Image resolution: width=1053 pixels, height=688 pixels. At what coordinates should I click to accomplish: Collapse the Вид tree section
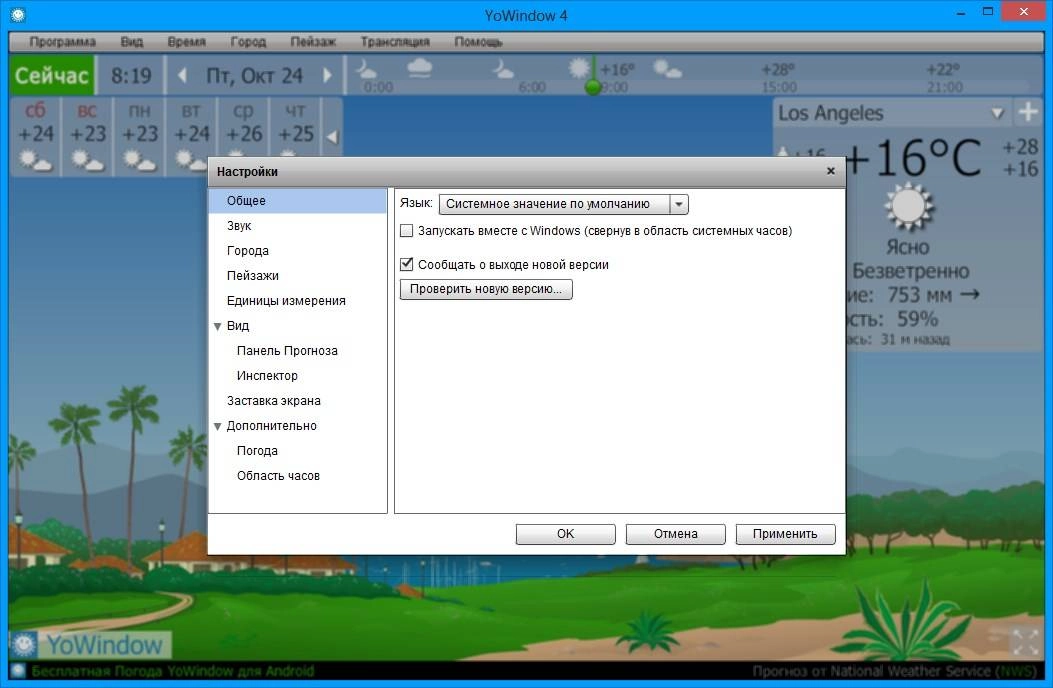[x=217, y=327]
